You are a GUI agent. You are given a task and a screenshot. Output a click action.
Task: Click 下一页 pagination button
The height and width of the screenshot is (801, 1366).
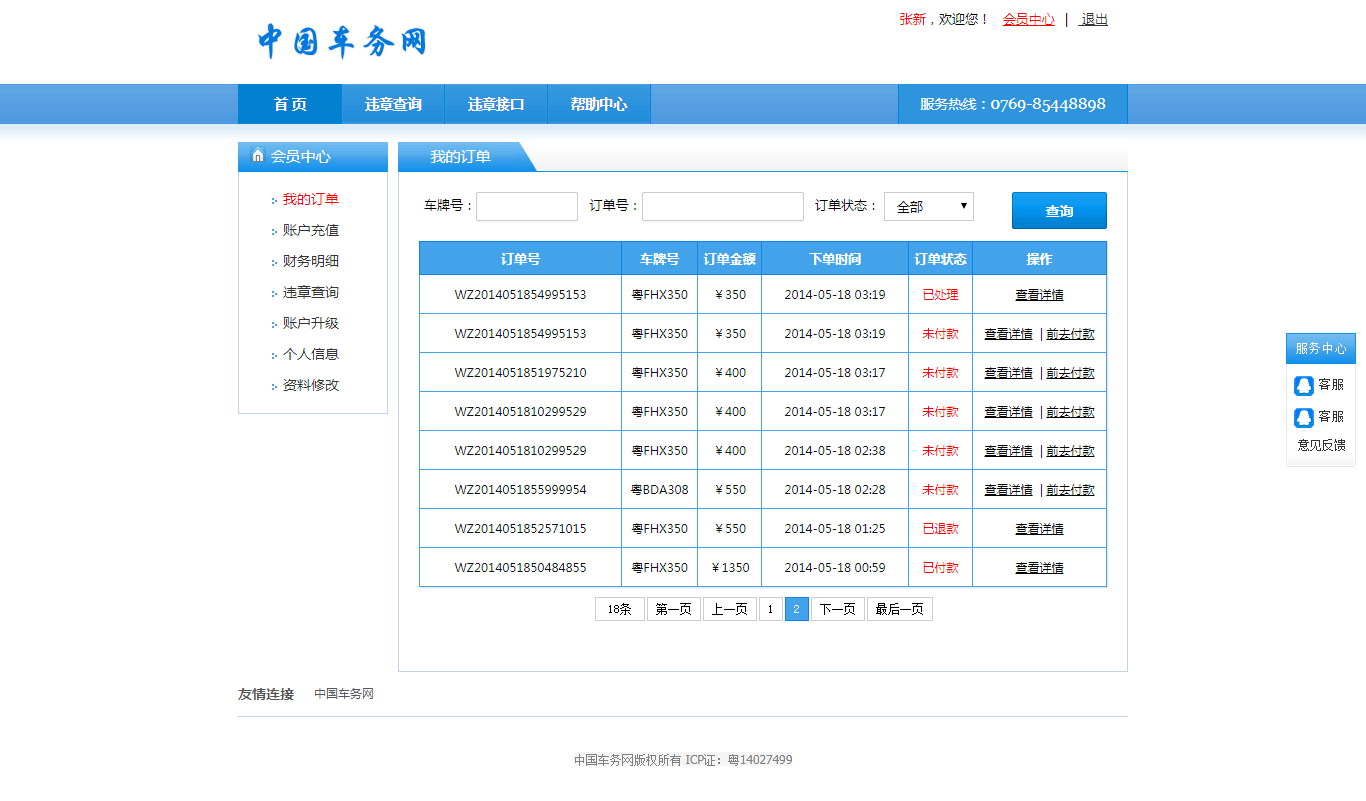837,609
